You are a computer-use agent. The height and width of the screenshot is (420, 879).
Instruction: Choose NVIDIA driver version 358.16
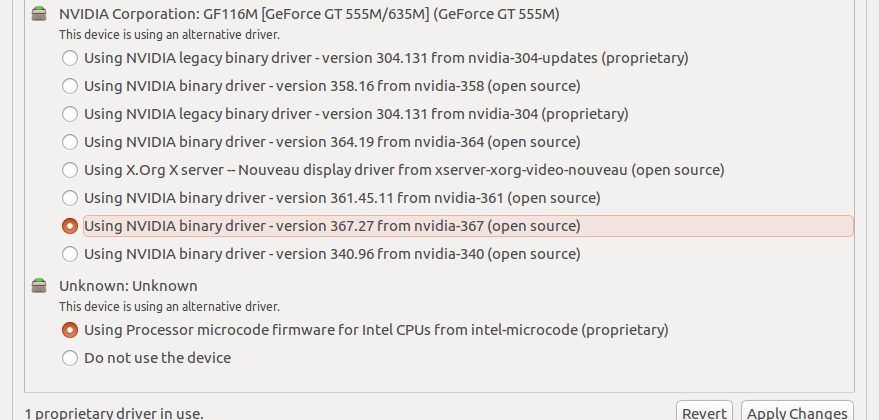click(70, 86)
